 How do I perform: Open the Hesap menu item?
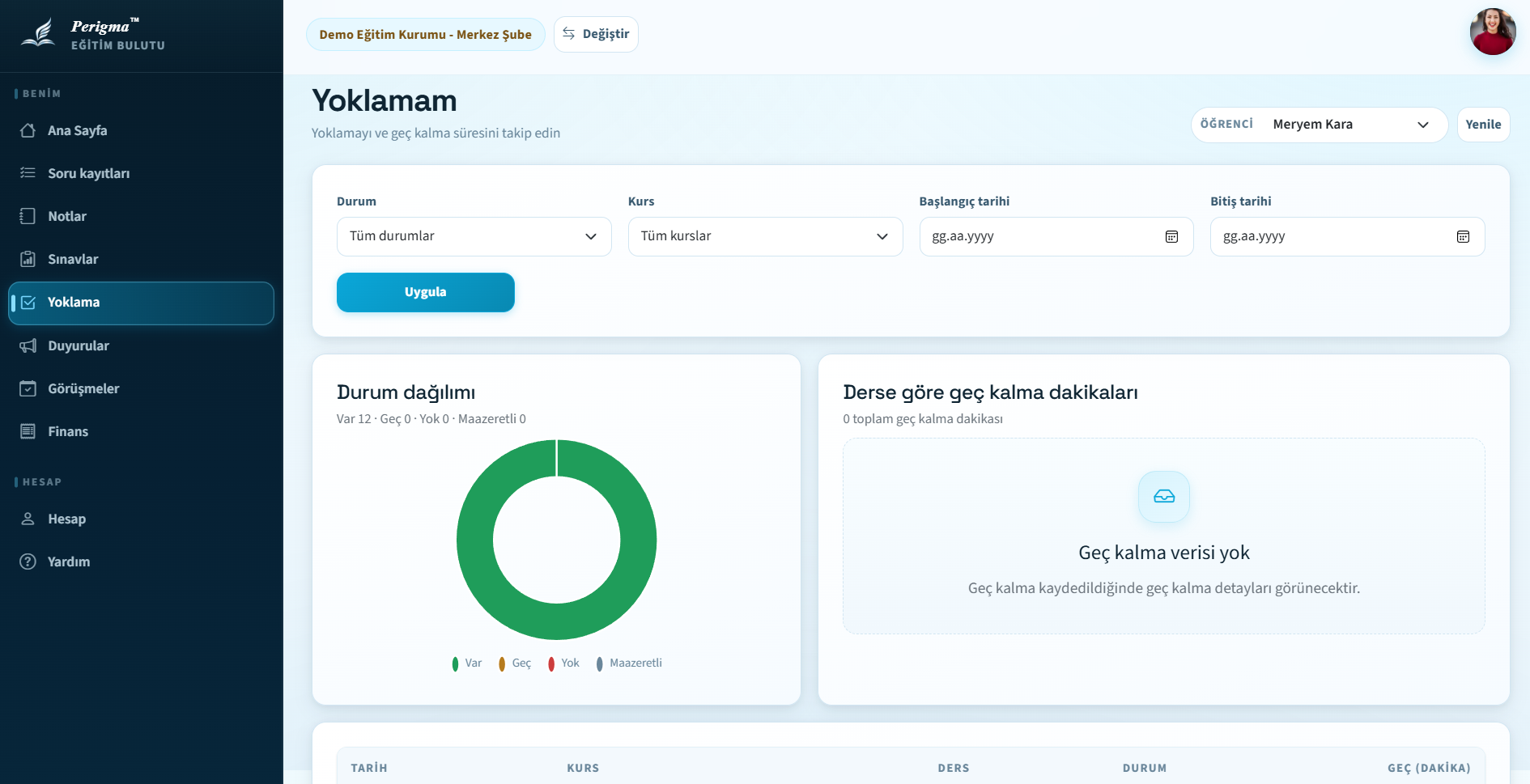(x=66, y=519)
